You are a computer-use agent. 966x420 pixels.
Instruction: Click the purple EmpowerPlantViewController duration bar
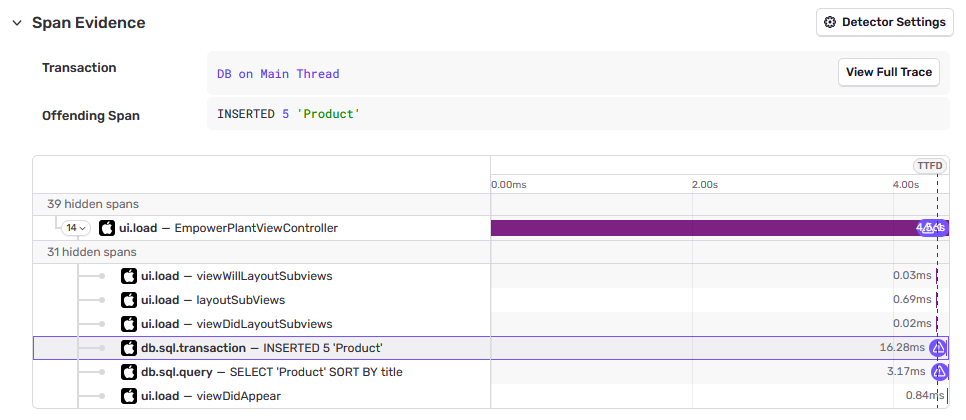click(x=720, y=228)
